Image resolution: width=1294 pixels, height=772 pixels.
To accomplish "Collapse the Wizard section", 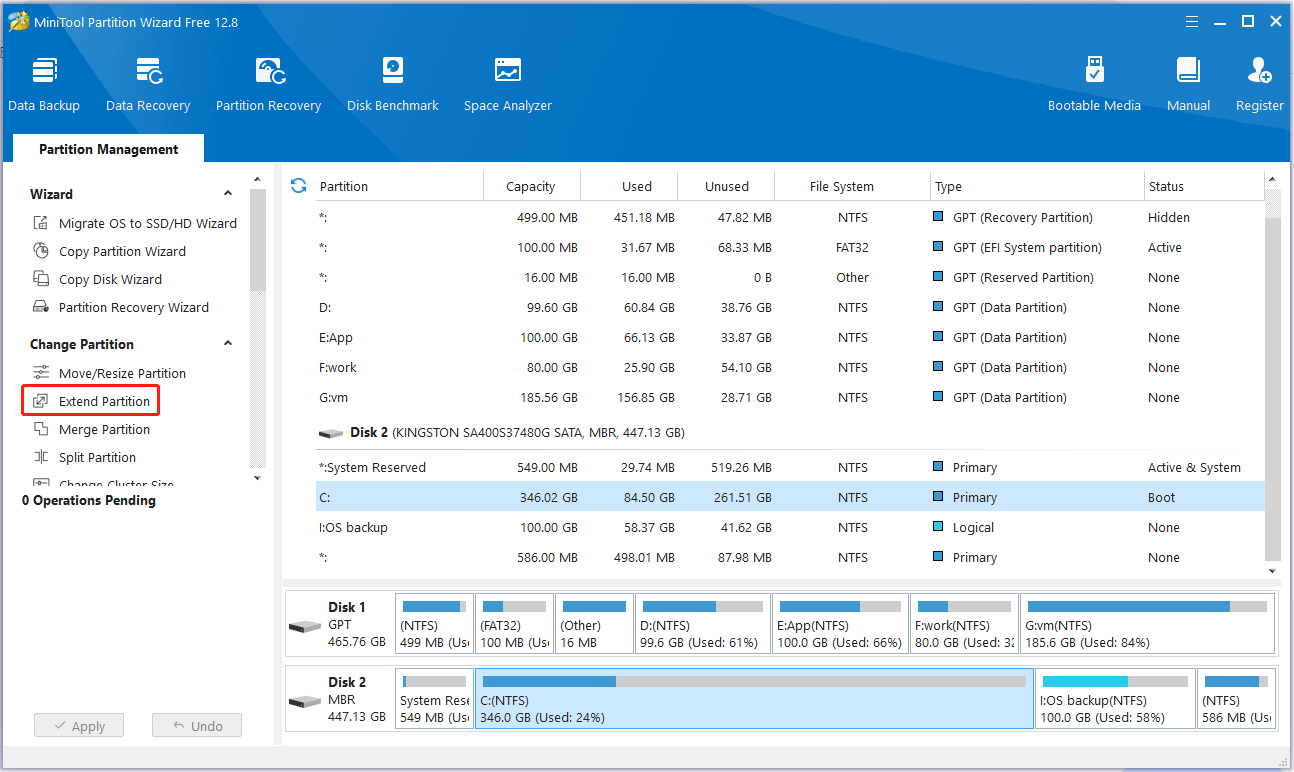I will click(228, 194).
